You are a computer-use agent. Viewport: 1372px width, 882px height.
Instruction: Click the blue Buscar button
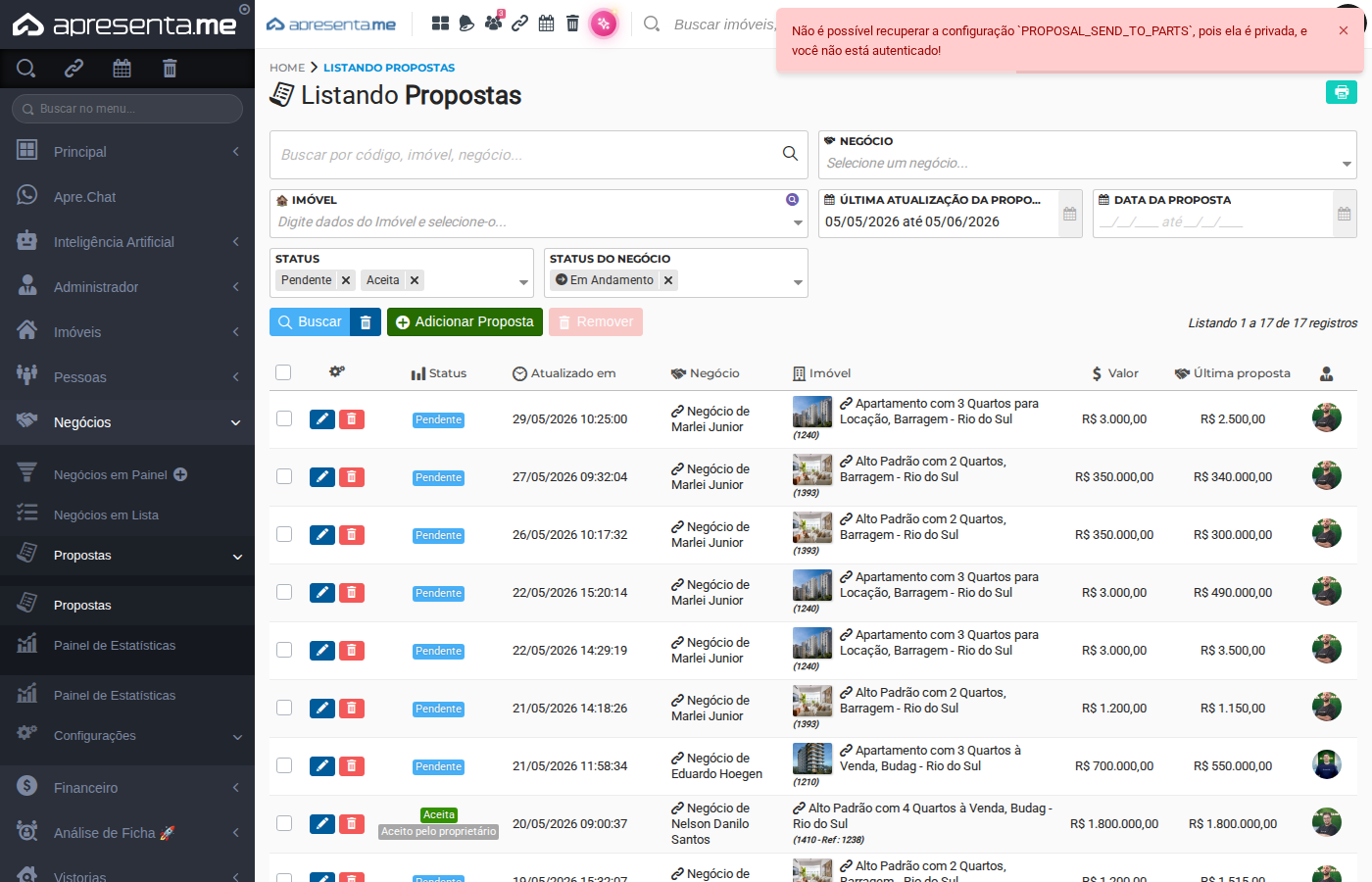[311, 322]
